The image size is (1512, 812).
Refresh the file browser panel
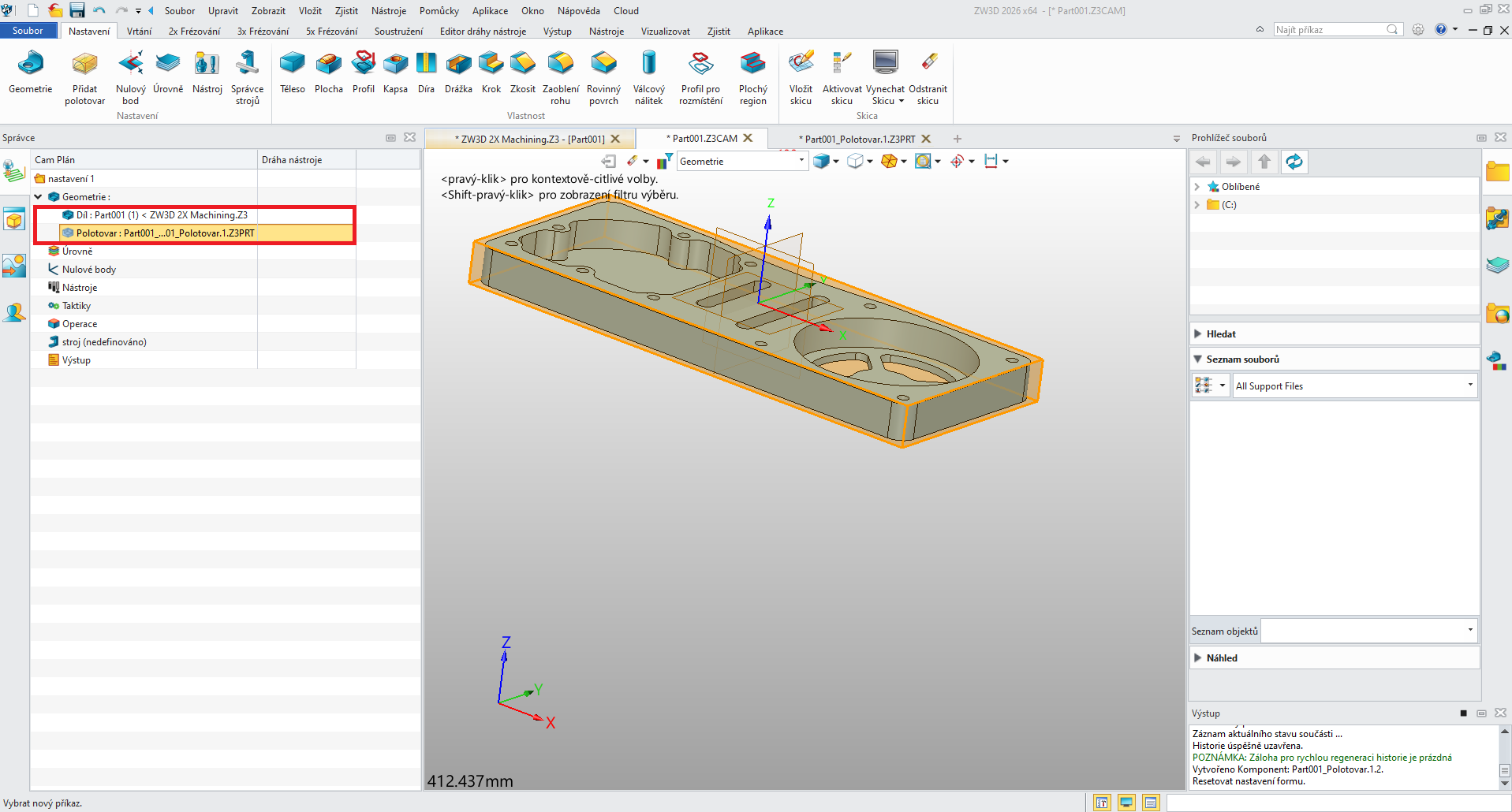pos(1294,162)
